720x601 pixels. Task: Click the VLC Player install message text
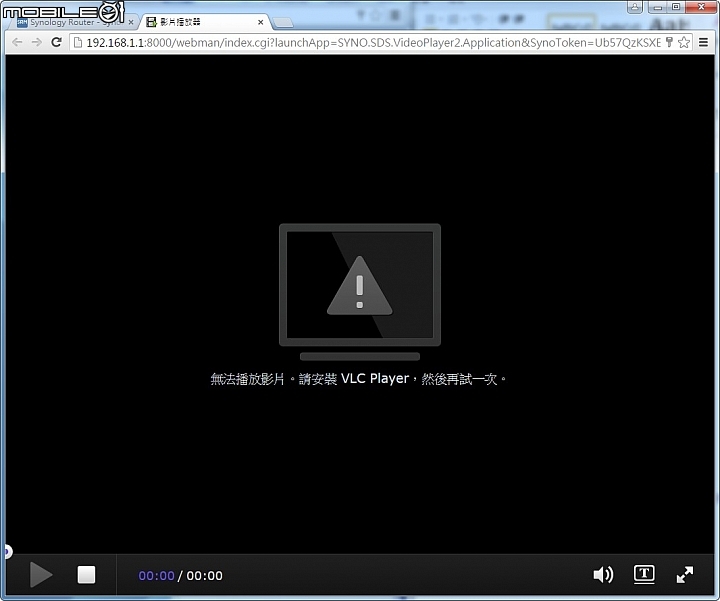(x=358, y=379)
